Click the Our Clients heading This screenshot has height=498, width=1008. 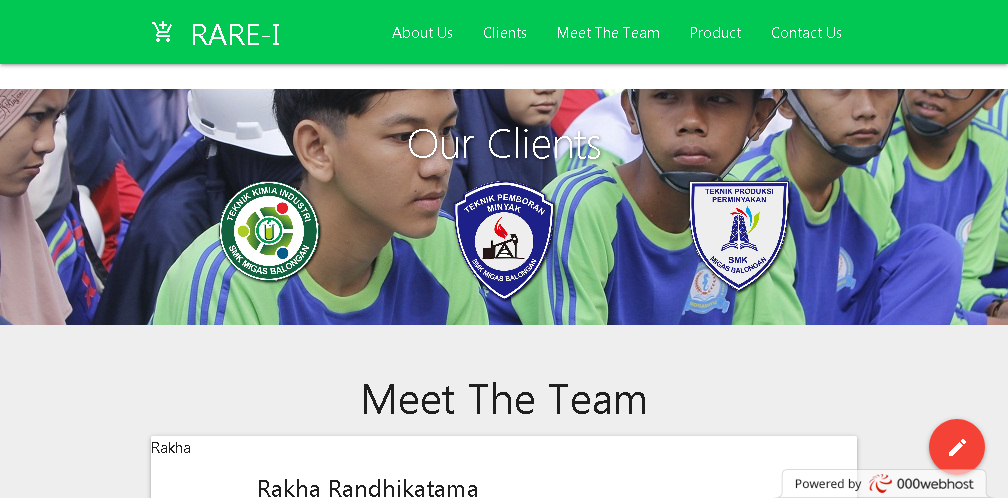504,144
